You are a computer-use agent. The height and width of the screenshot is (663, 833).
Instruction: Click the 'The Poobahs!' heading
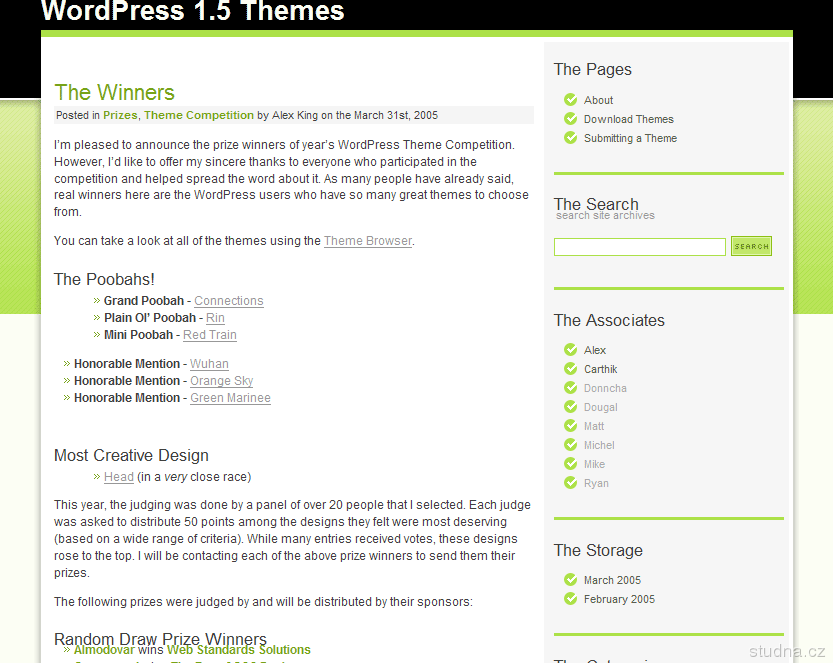pos(104,279)
